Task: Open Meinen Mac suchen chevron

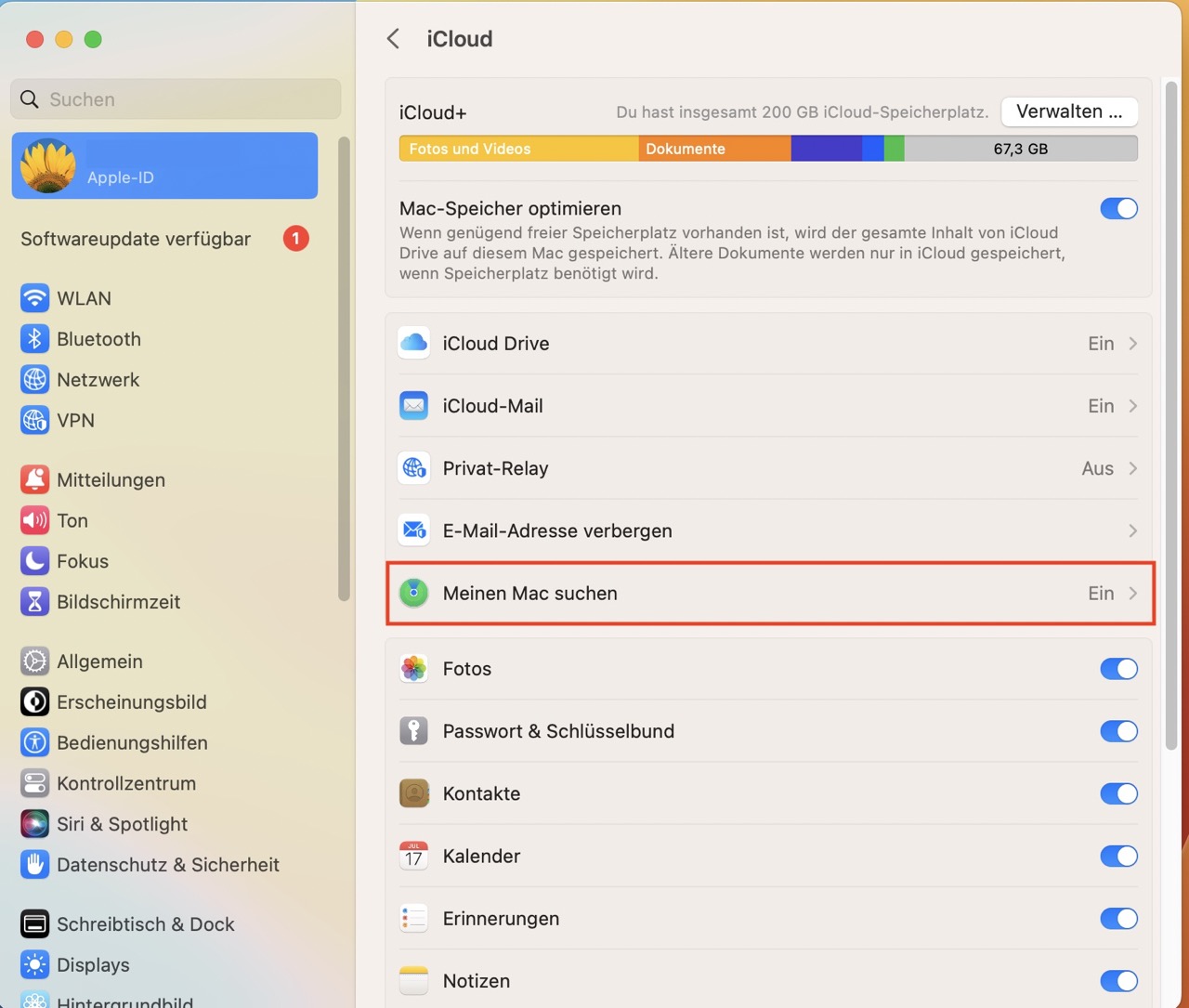Action: pyautogui.click(x=1133, y=593)
